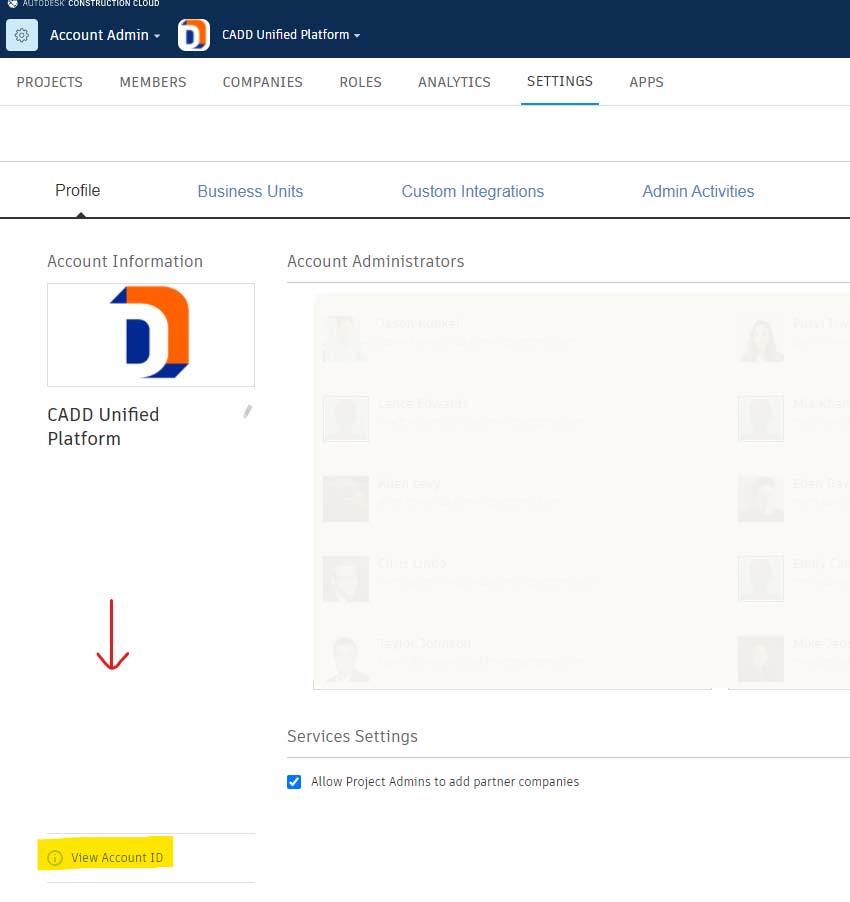Switch to the COMPANIES tab
The height and width of the screenshot is (902, 850).
pos(263,82)
